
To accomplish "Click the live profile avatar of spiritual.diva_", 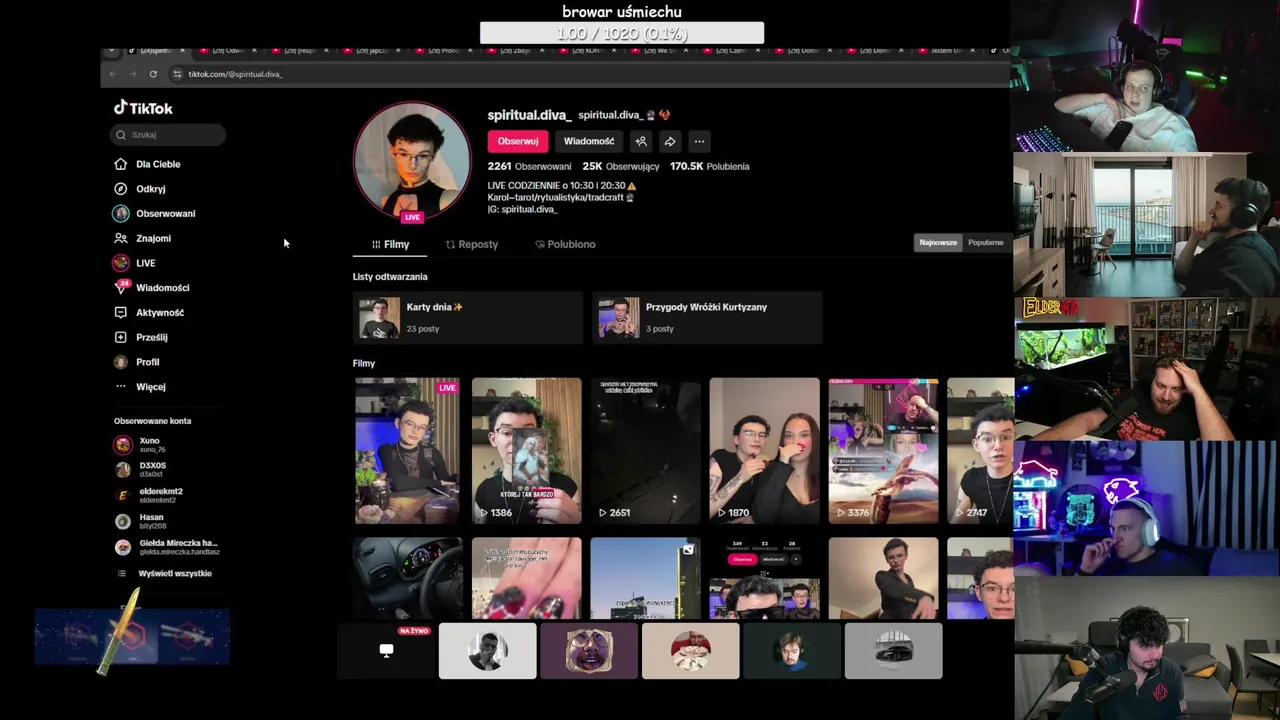I will click(x=412, y=160).
